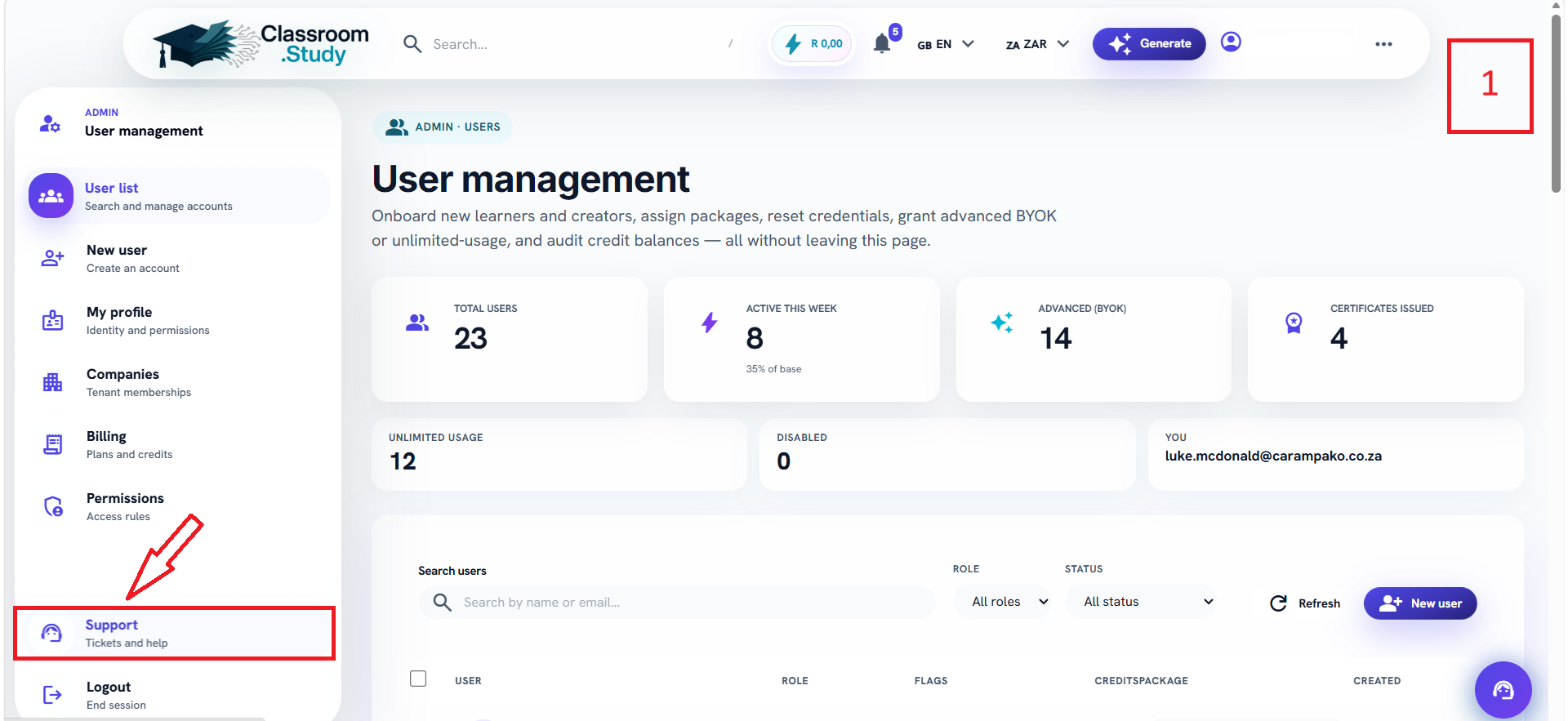Click the Refresh icon in the users table
The width and height of the screenshot is (1568, 721).
(x=1279, y=603)
